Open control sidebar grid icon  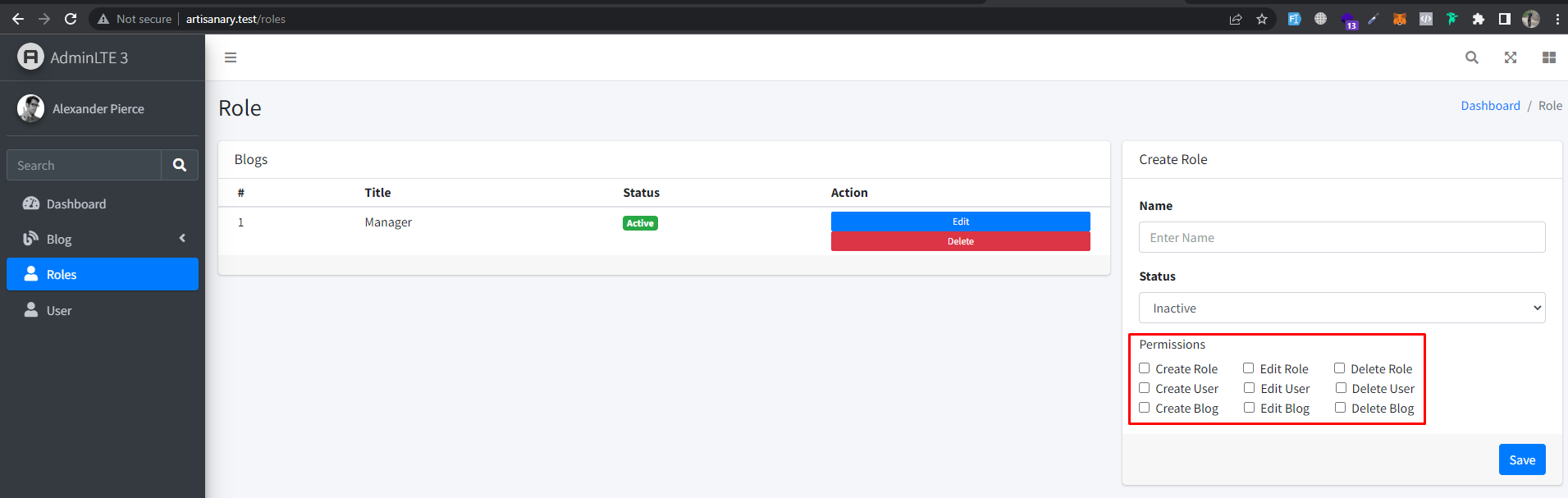(x=1549, y=57)
